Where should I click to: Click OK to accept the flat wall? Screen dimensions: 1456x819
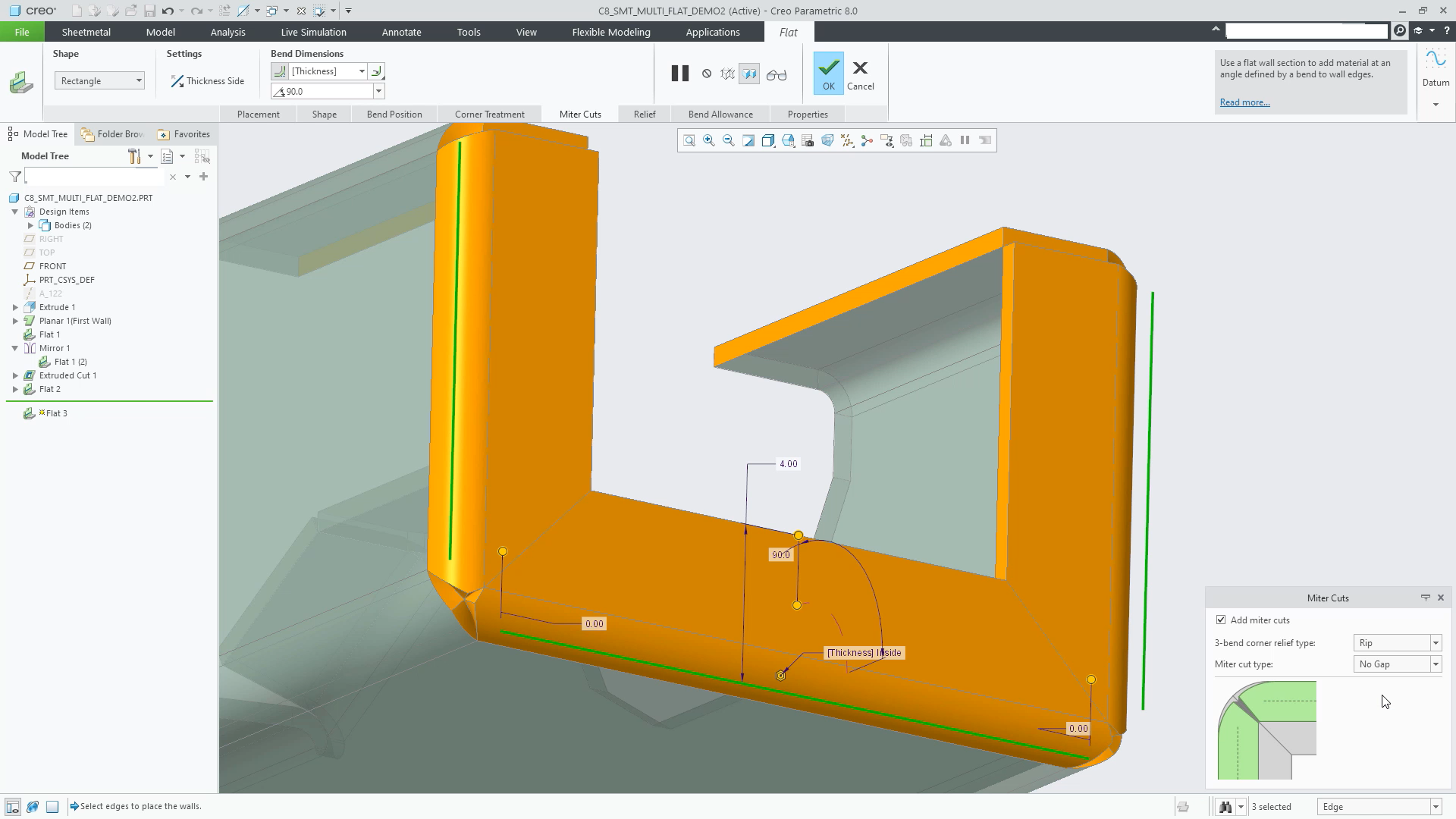tap(828, 74)
